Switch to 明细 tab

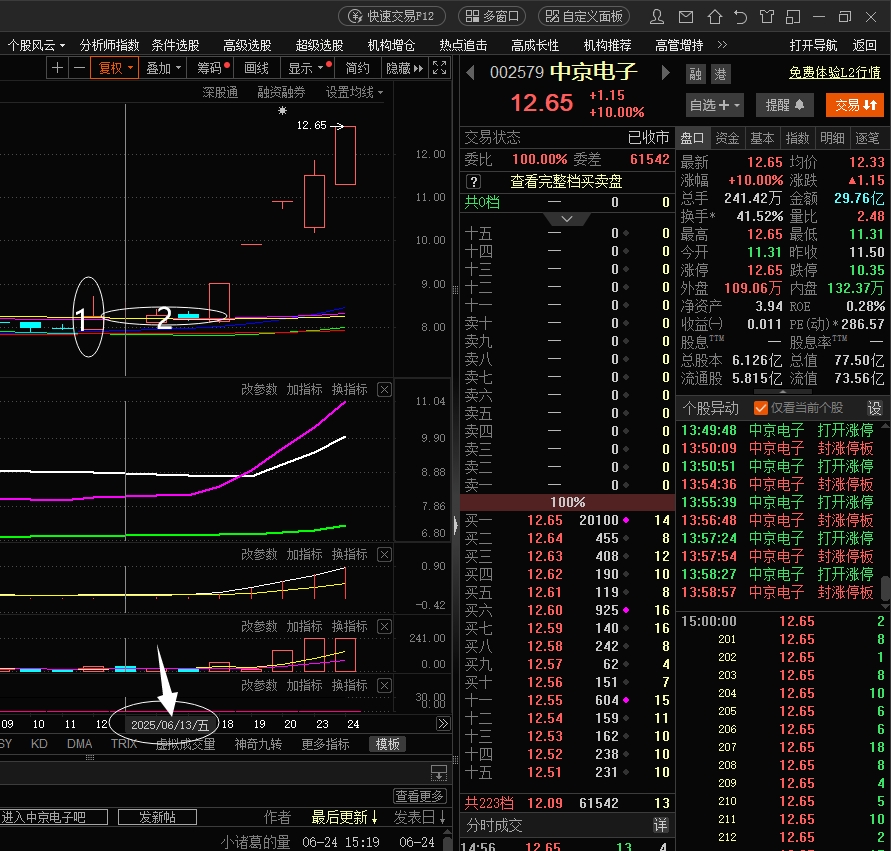(x=832, y=138)
